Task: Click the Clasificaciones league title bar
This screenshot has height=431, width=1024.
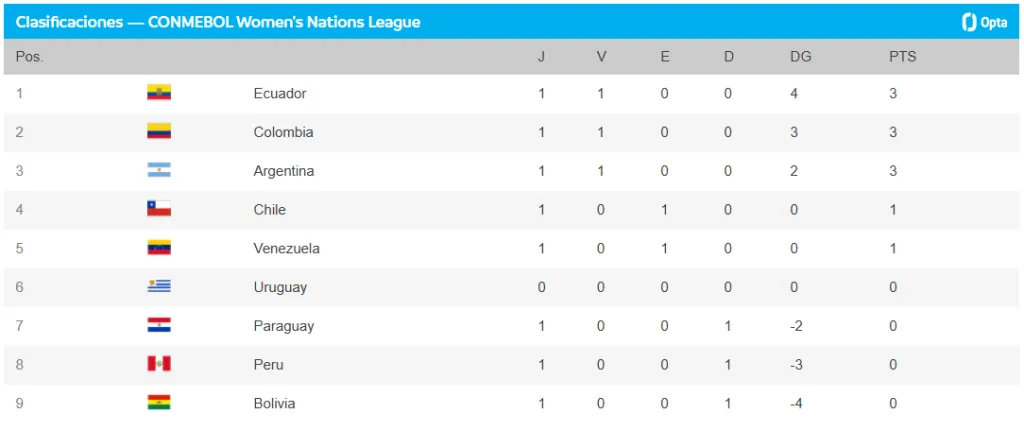Action: (218, 22)
